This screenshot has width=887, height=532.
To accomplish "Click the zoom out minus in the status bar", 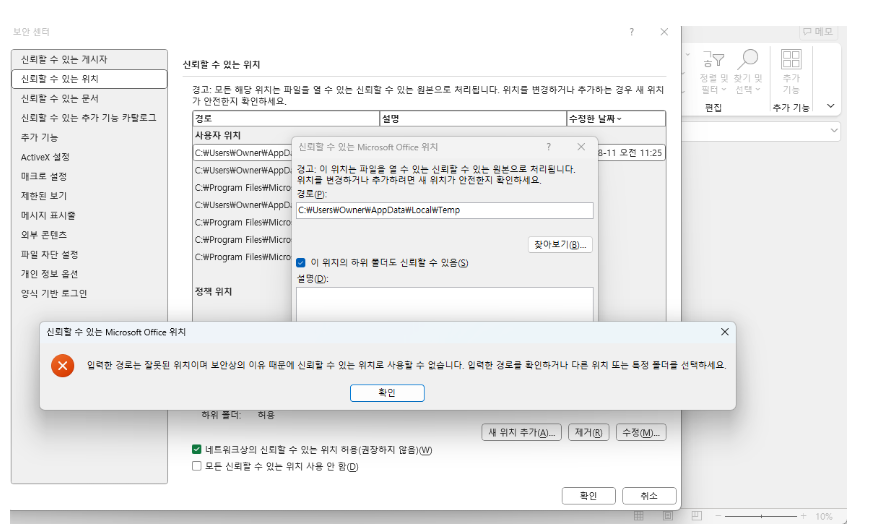I will pos(718,516).
